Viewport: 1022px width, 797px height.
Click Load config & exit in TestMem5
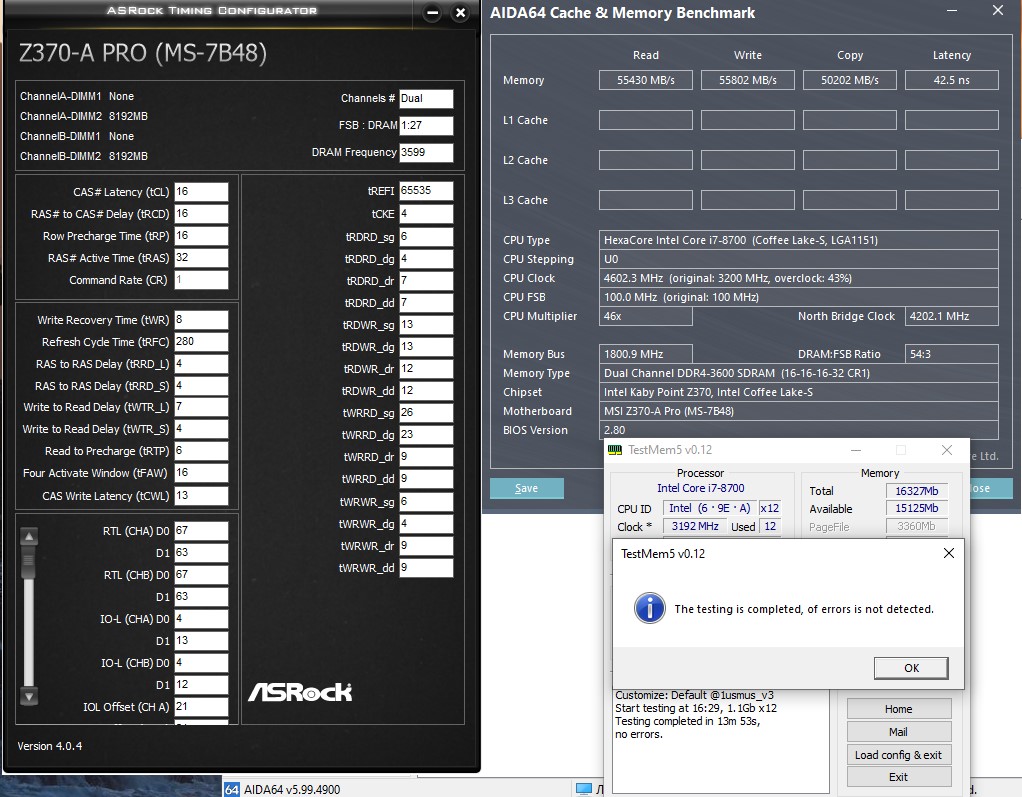point(899,755)
